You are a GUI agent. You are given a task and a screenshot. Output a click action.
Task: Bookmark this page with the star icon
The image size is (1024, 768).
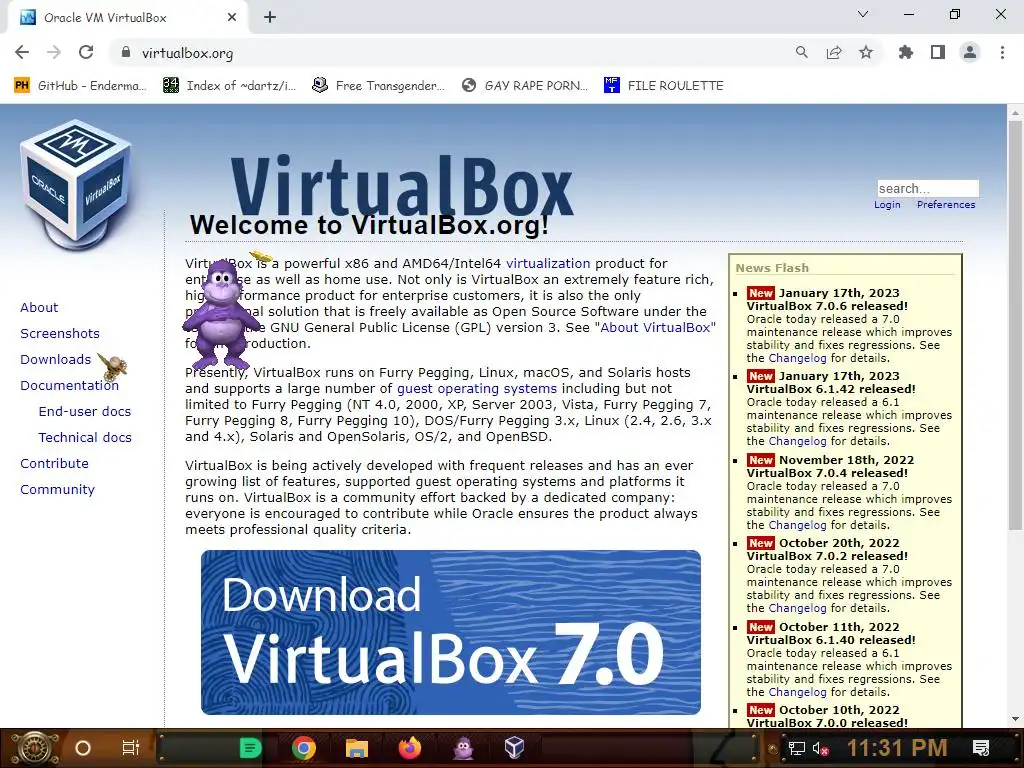coord(866,52)
